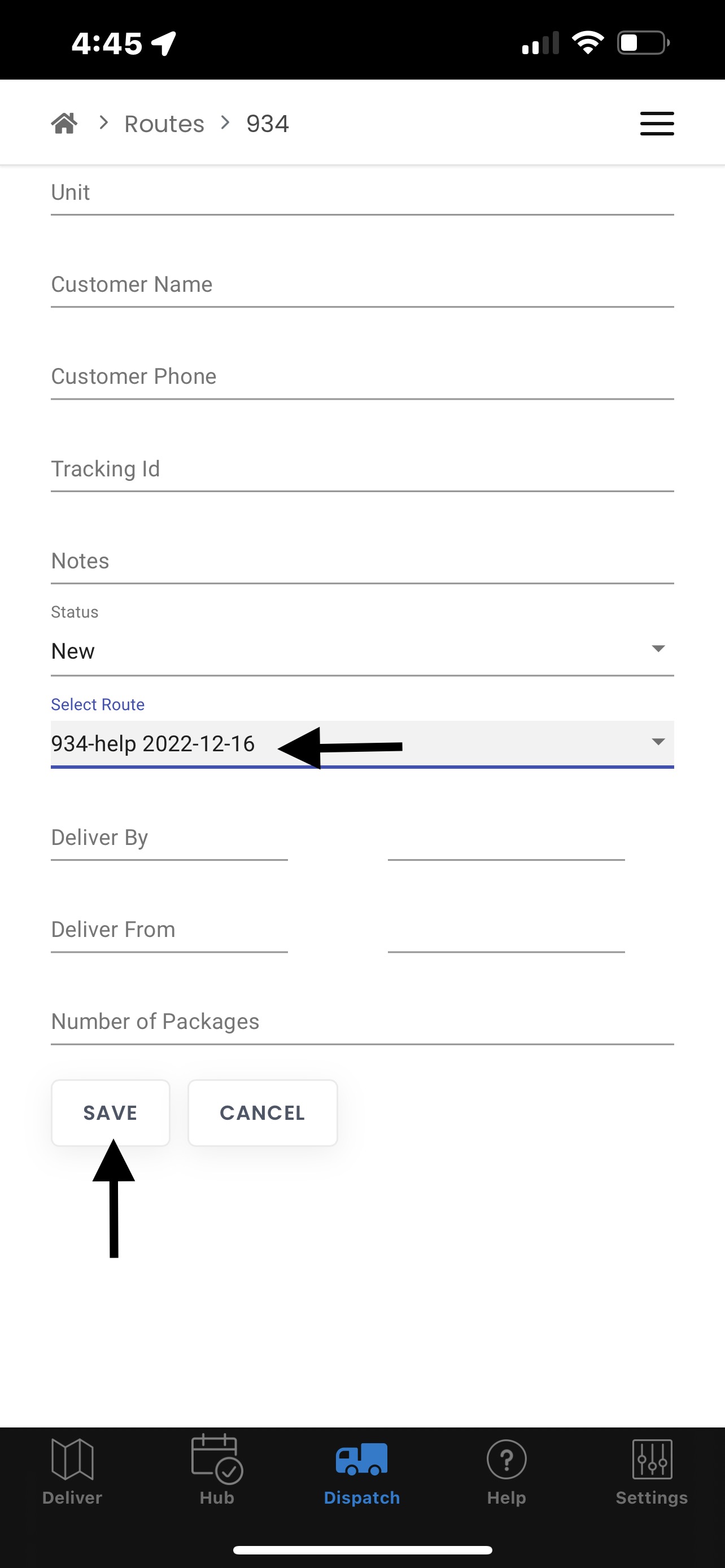Click the Number of Packages field

point(362,1022)
